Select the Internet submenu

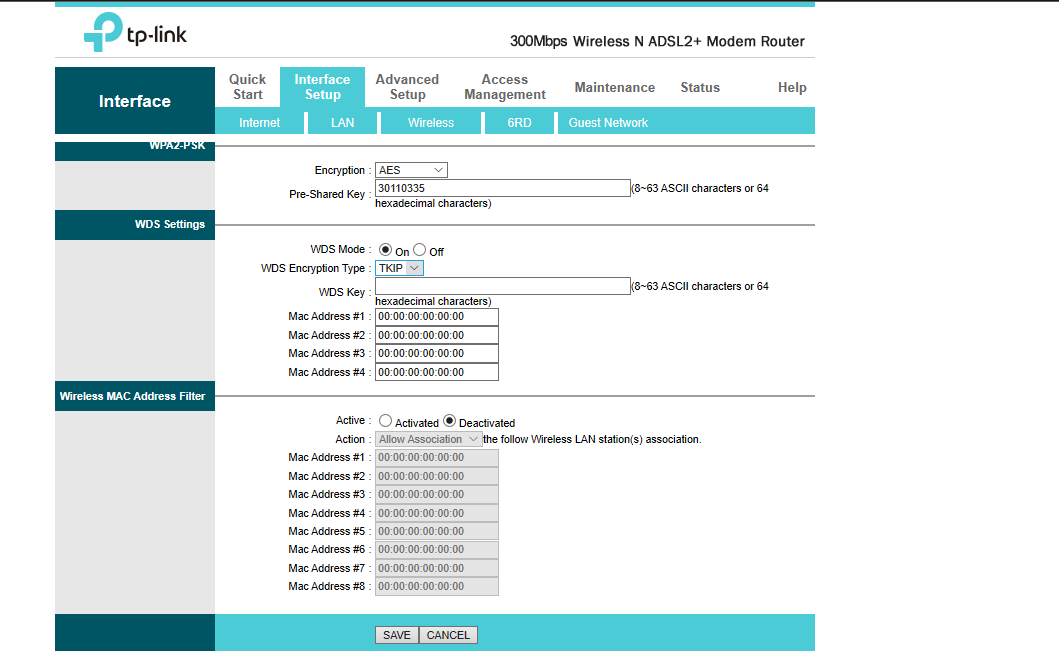[260, 123]
